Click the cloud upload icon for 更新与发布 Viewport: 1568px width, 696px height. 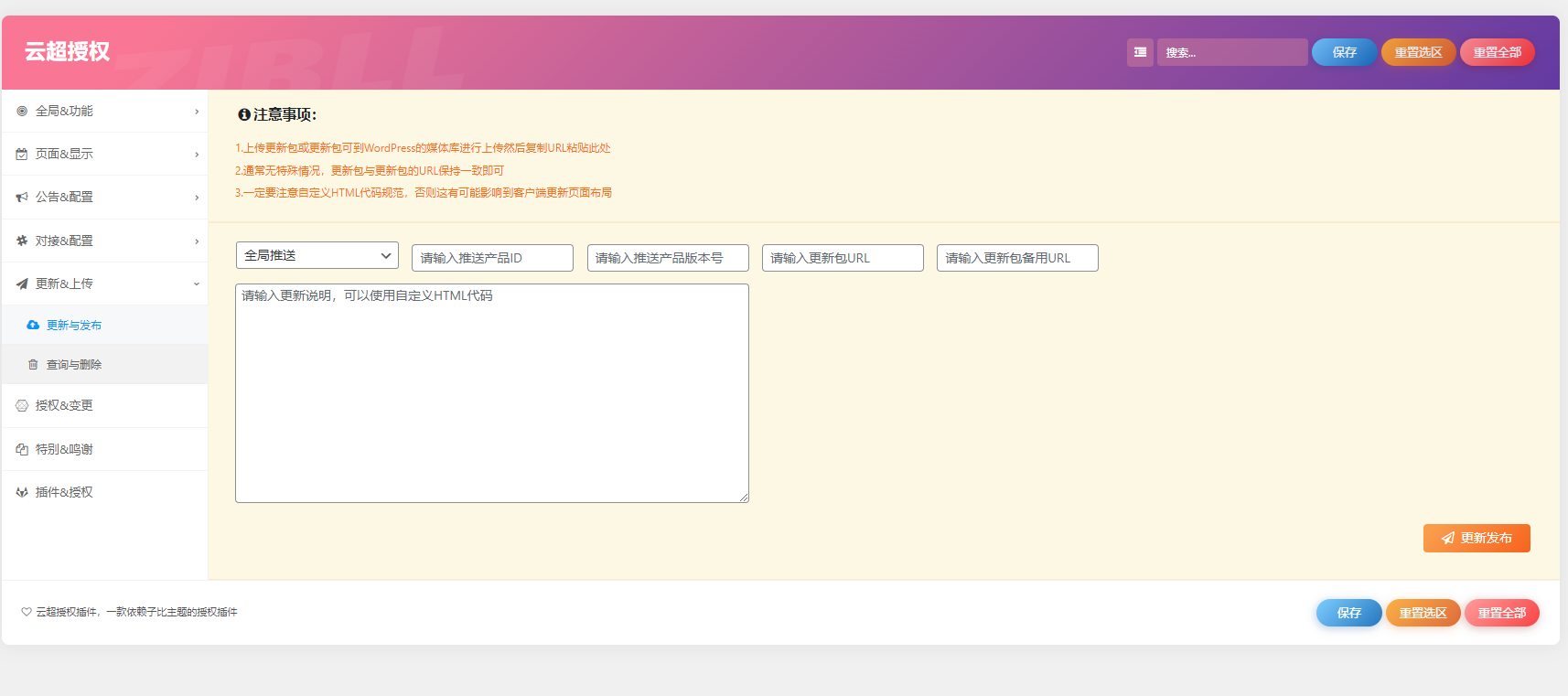(33, 326)
